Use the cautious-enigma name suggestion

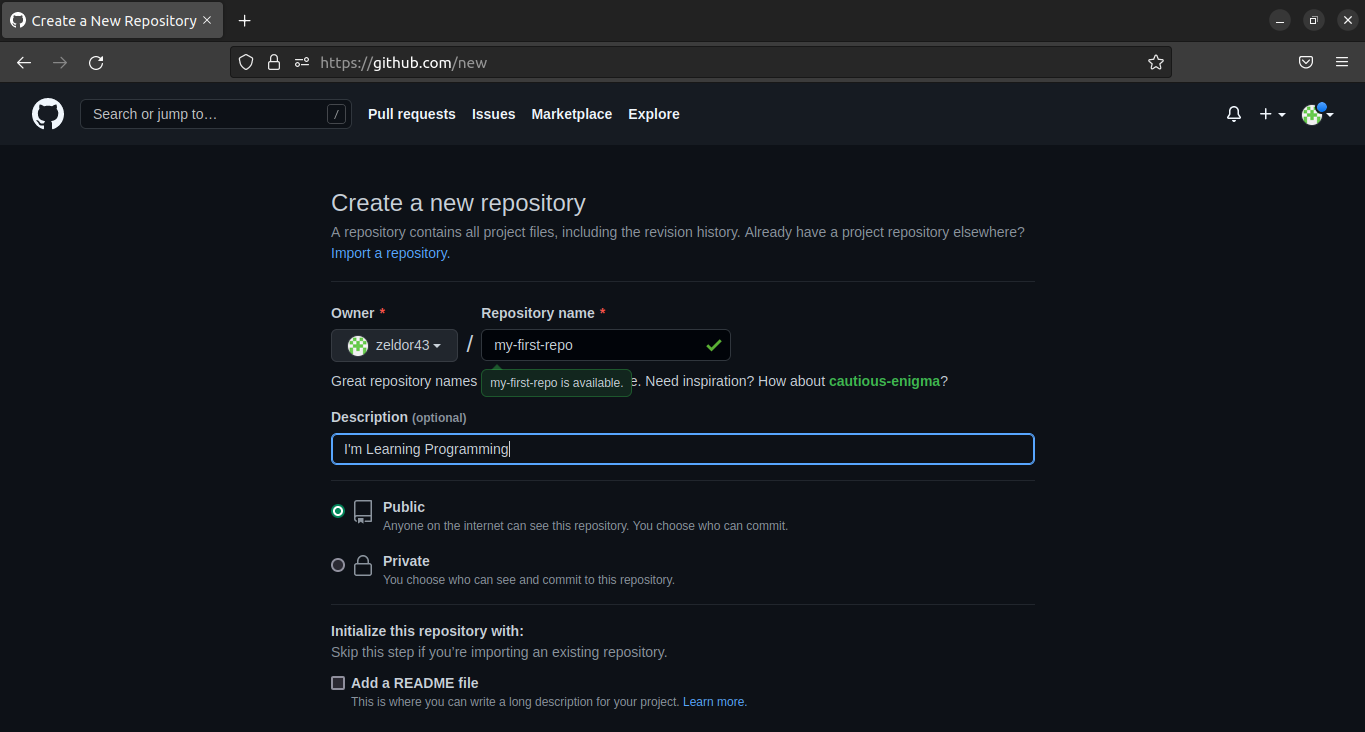coord(884,381)
